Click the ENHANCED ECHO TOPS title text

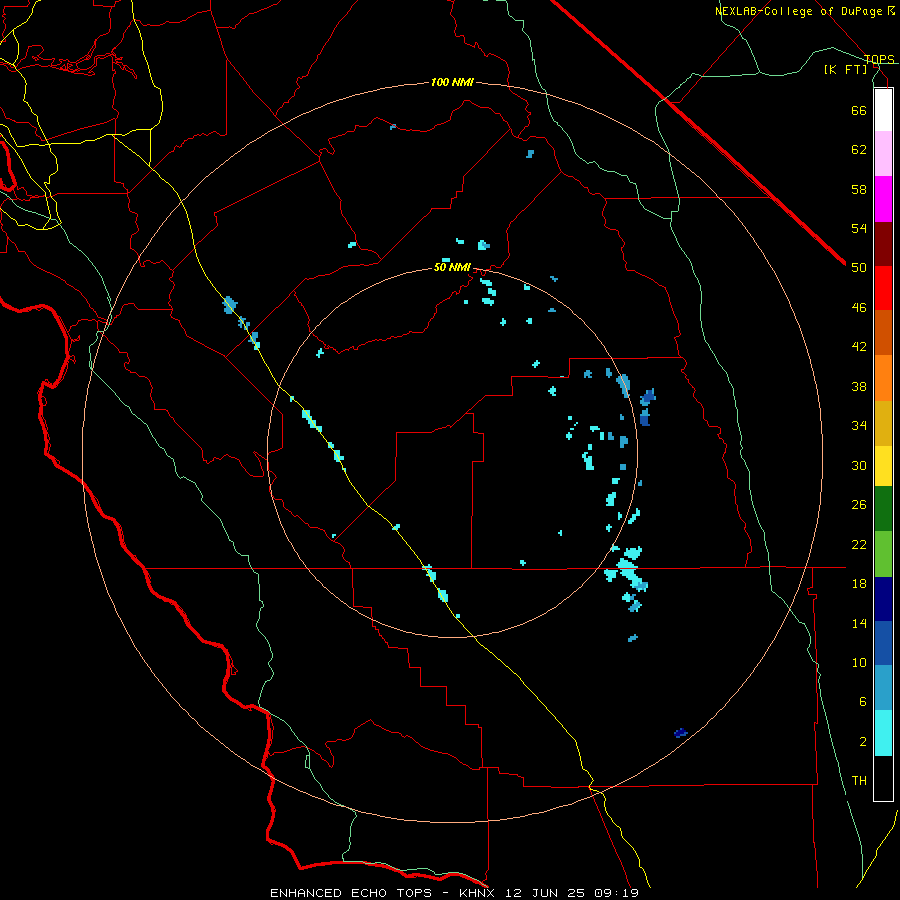[x=351, y=893]
